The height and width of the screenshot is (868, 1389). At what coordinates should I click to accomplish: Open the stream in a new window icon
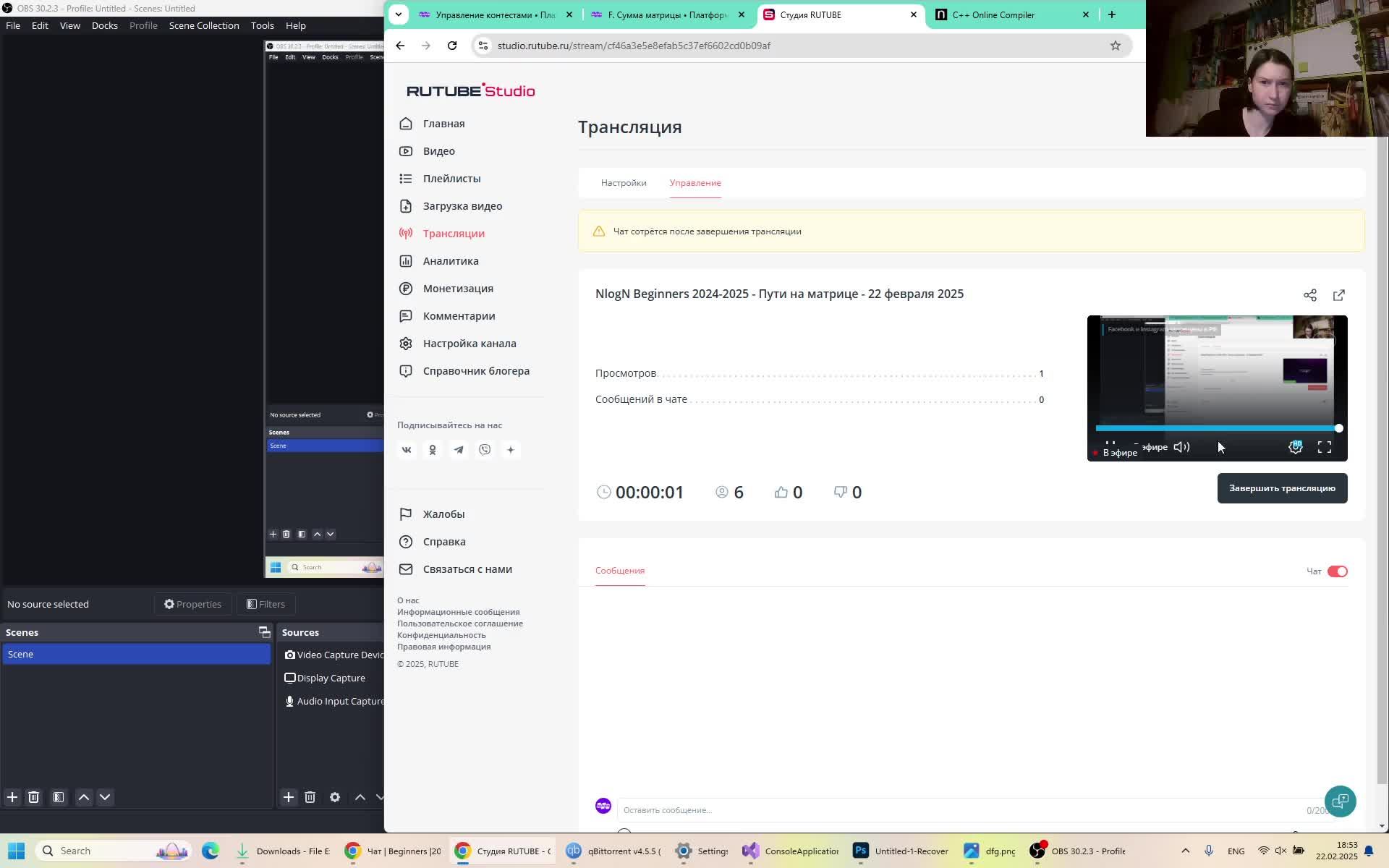click(x=1338, y=295)
